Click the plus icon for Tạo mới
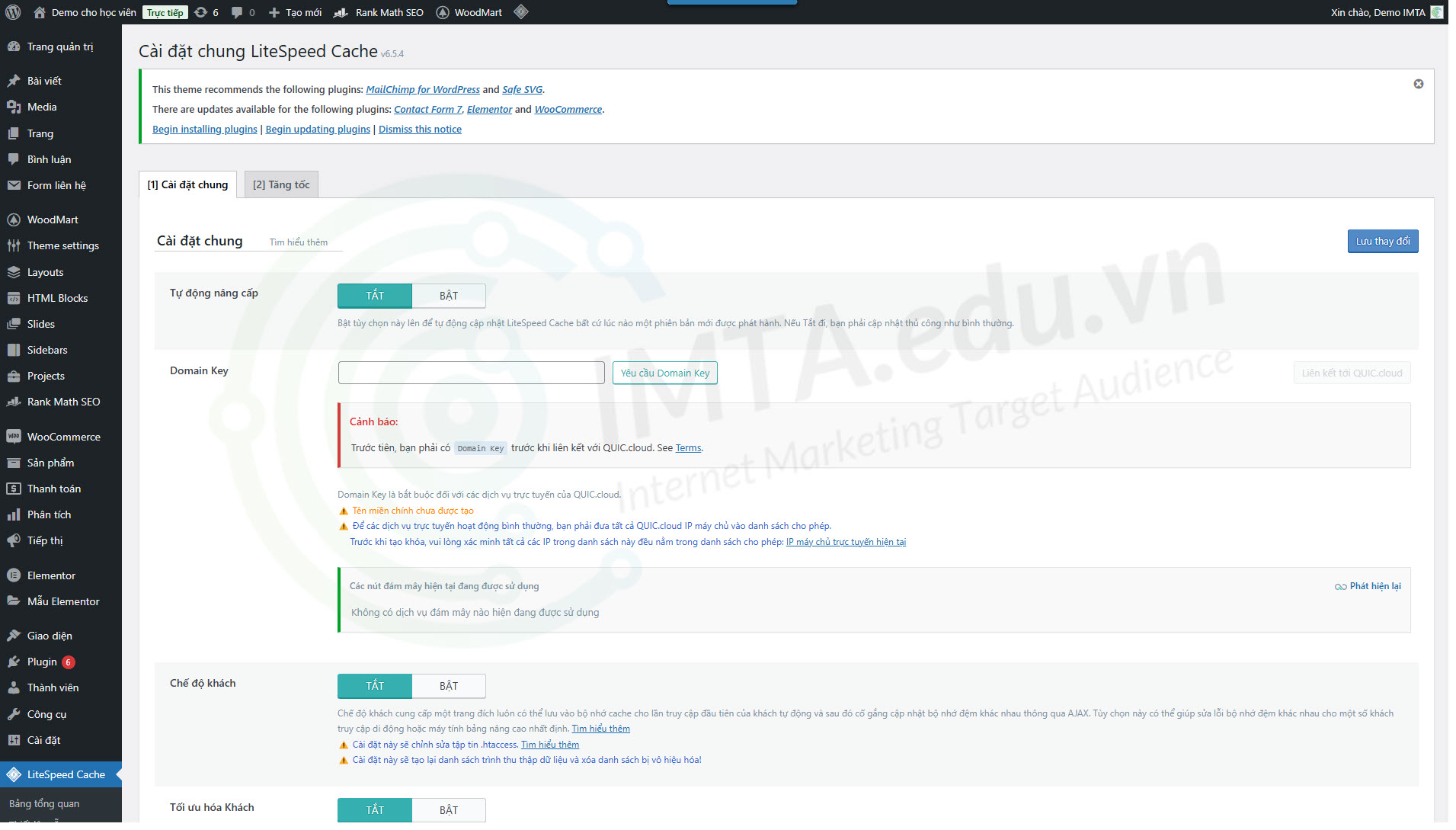 click(274, 12)
